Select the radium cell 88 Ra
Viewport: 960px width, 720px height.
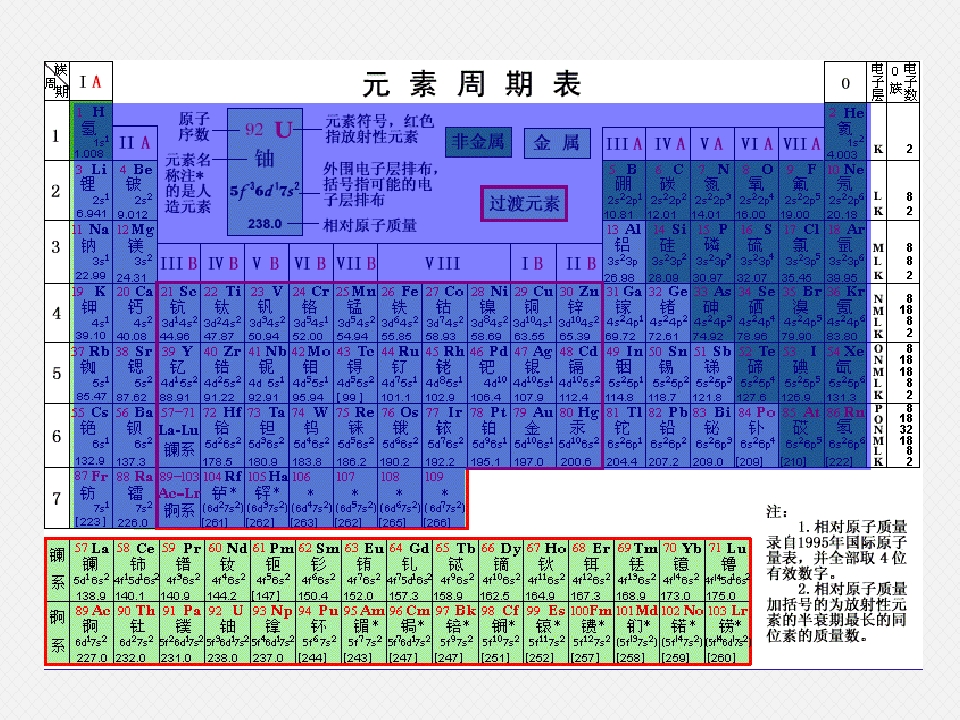[x=135, y=498]
